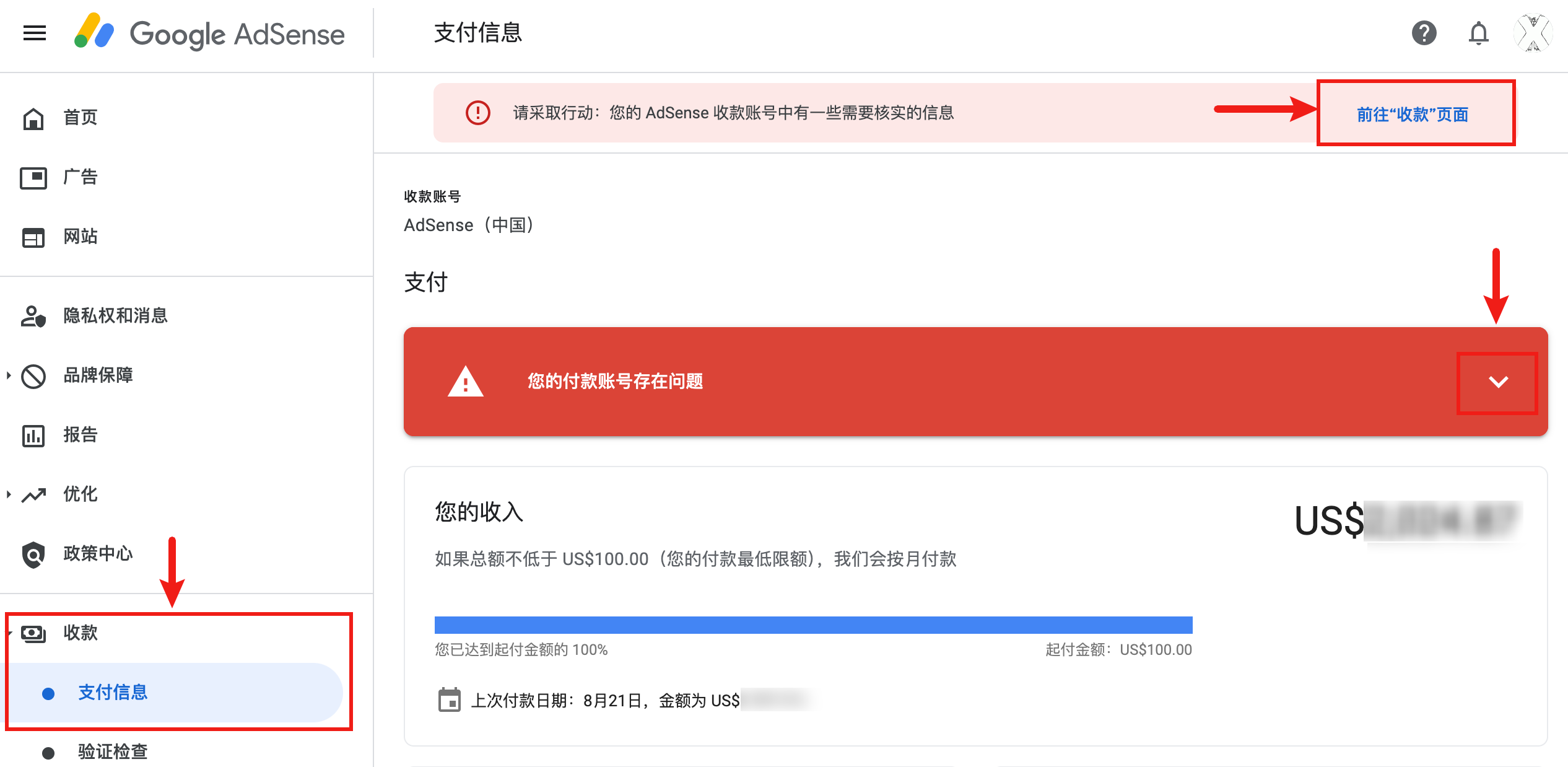
Task: Click the 首页 home icon
Action: click(33, 118)
